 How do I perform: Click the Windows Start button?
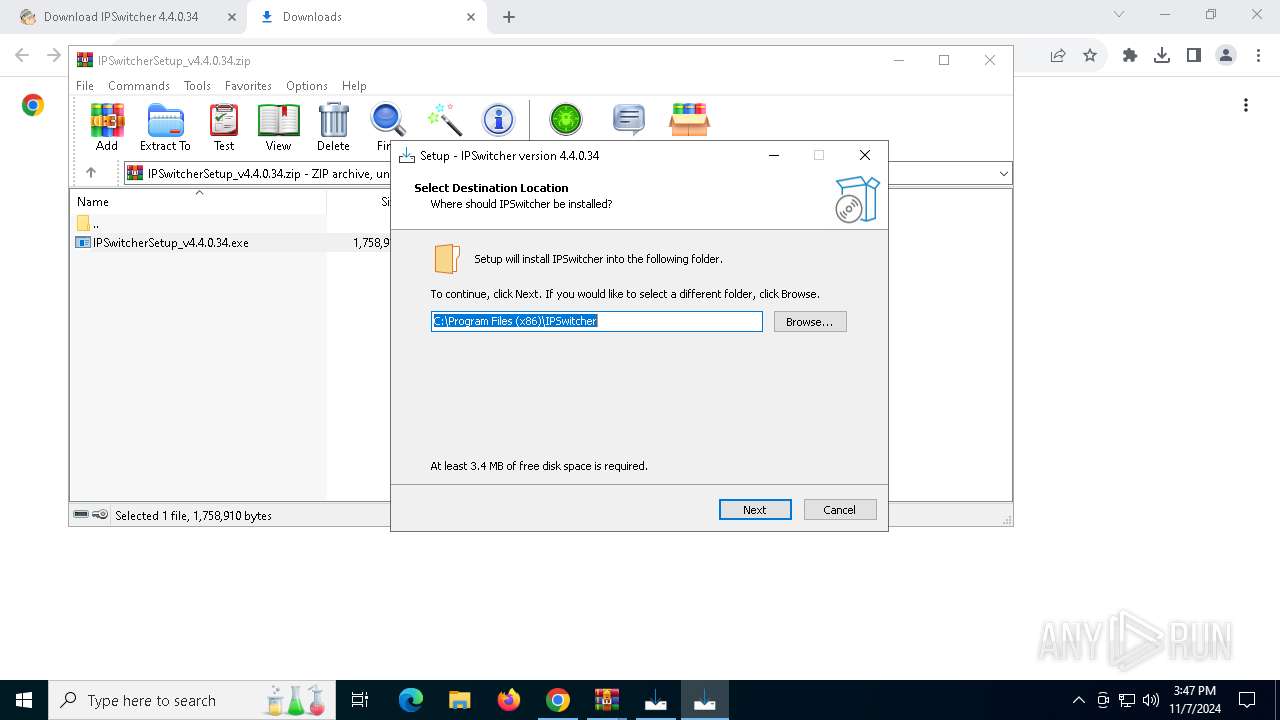[x=24, y=700]
